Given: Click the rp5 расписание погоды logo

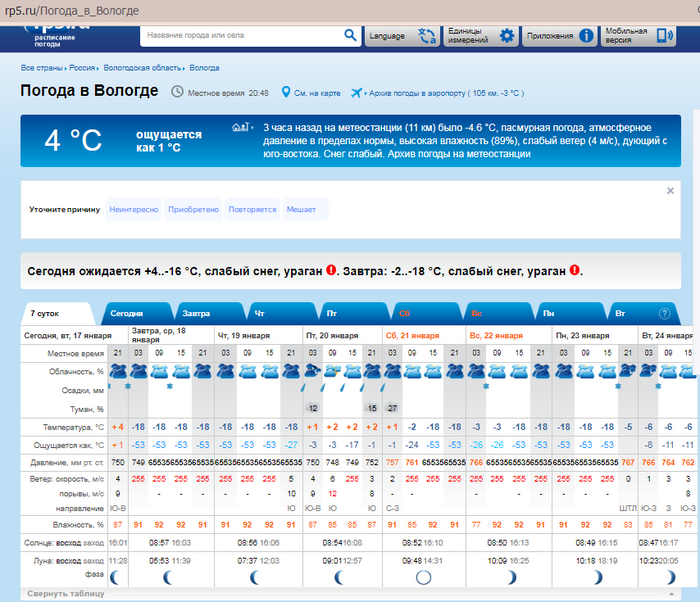Looking at the screenshot, I should (56, 36).
